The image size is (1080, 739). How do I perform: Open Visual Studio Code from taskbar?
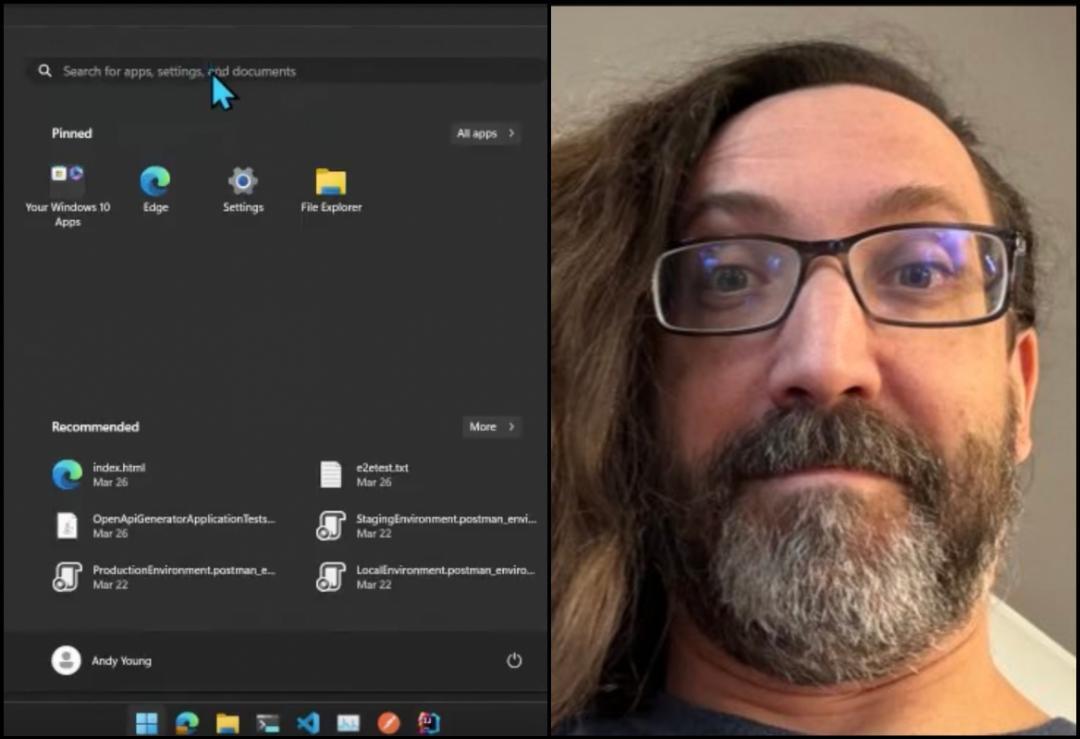point(308,722)
